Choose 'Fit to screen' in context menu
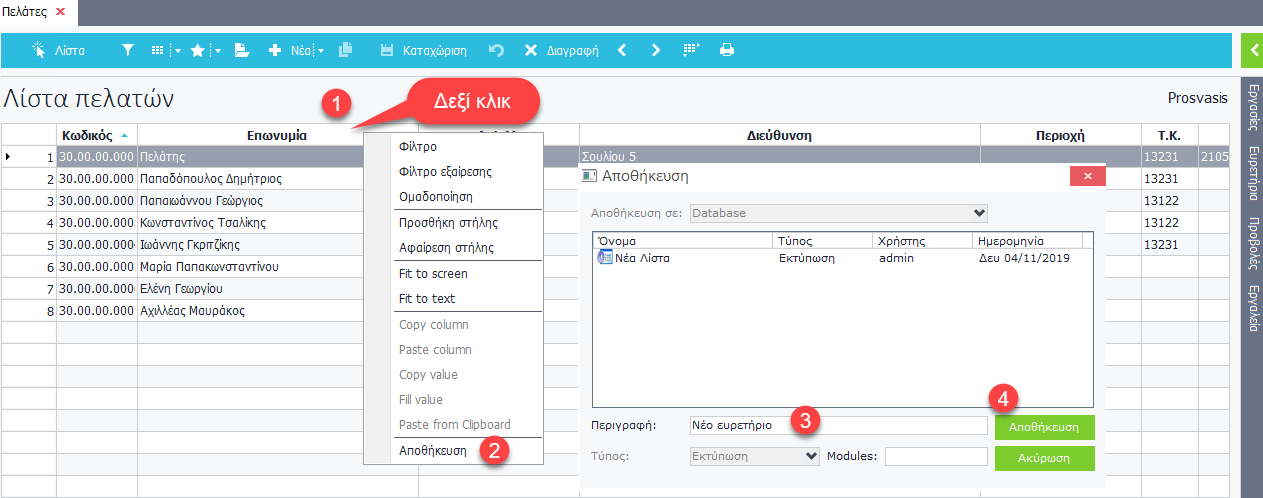Image resolution: width=1263 pixels, height=498 pixels. [432, 273]
